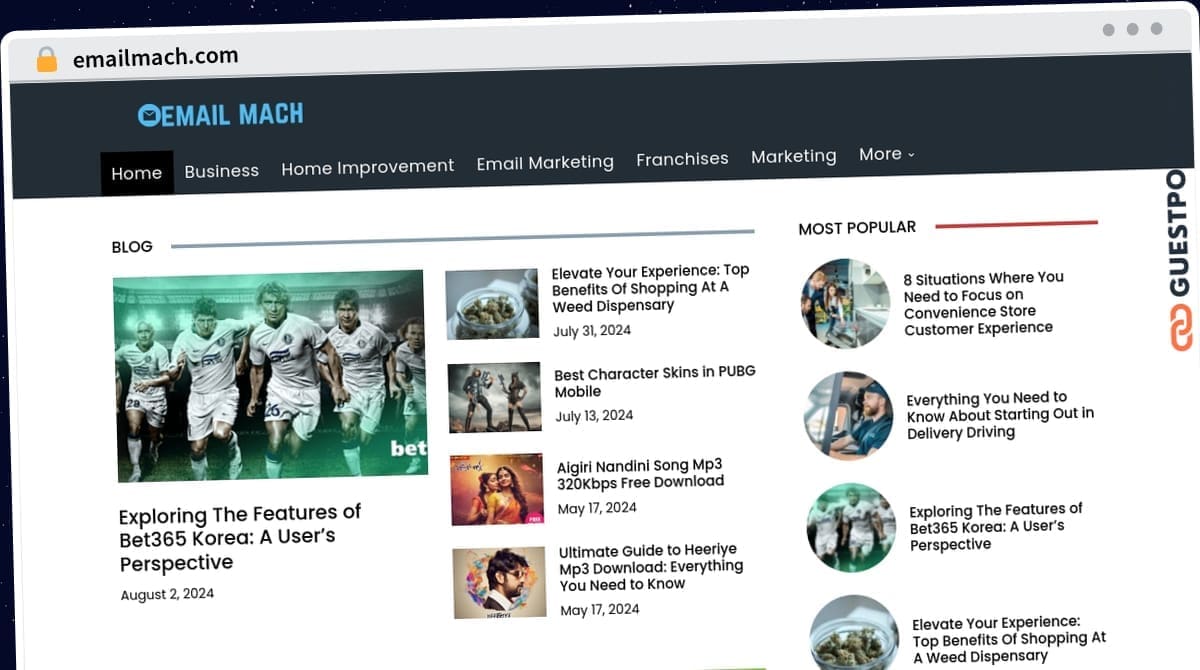Viewport: 1200px width, 670px height.
Task: Open the Heeriye Mp3 thumbnail
Action: coord(499,583)
